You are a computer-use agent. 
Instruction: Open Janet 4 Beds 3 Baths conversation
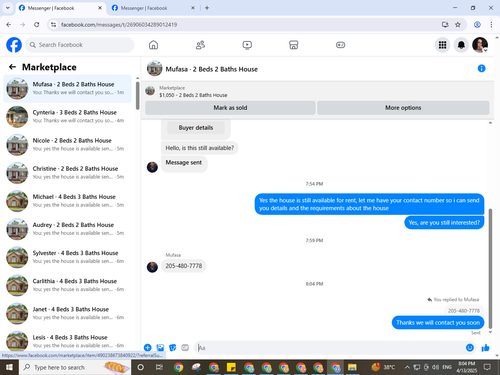68,313
